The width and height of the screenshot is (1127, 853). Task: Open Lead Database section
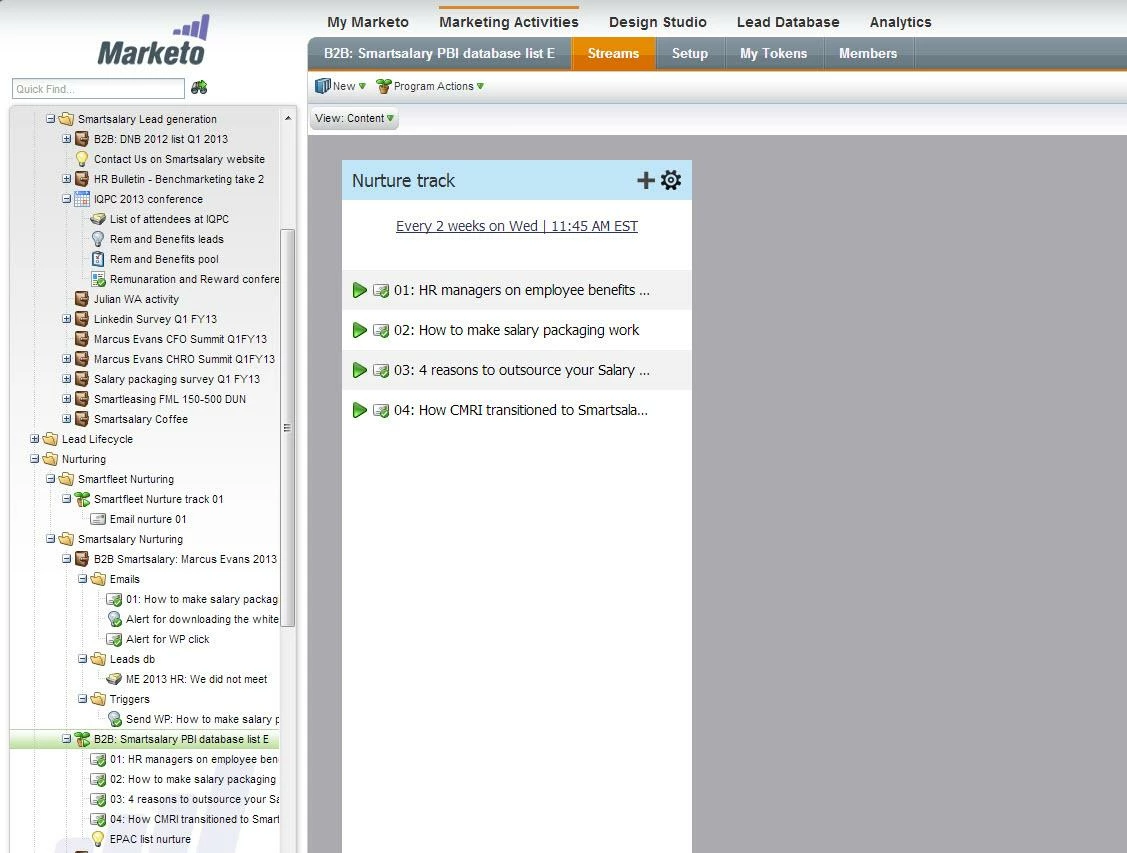[788, 22]
